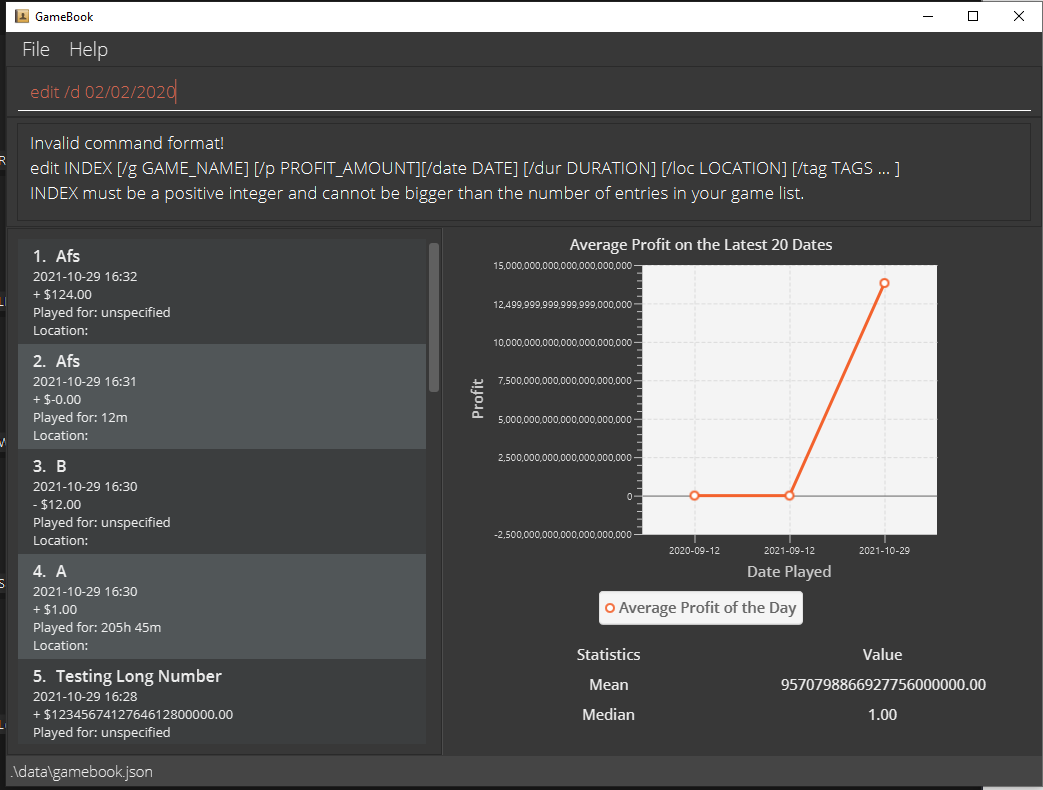Click the 2021-10-29 data point on chart
The height and width of the screenshot is (790, 1043).
885,283
